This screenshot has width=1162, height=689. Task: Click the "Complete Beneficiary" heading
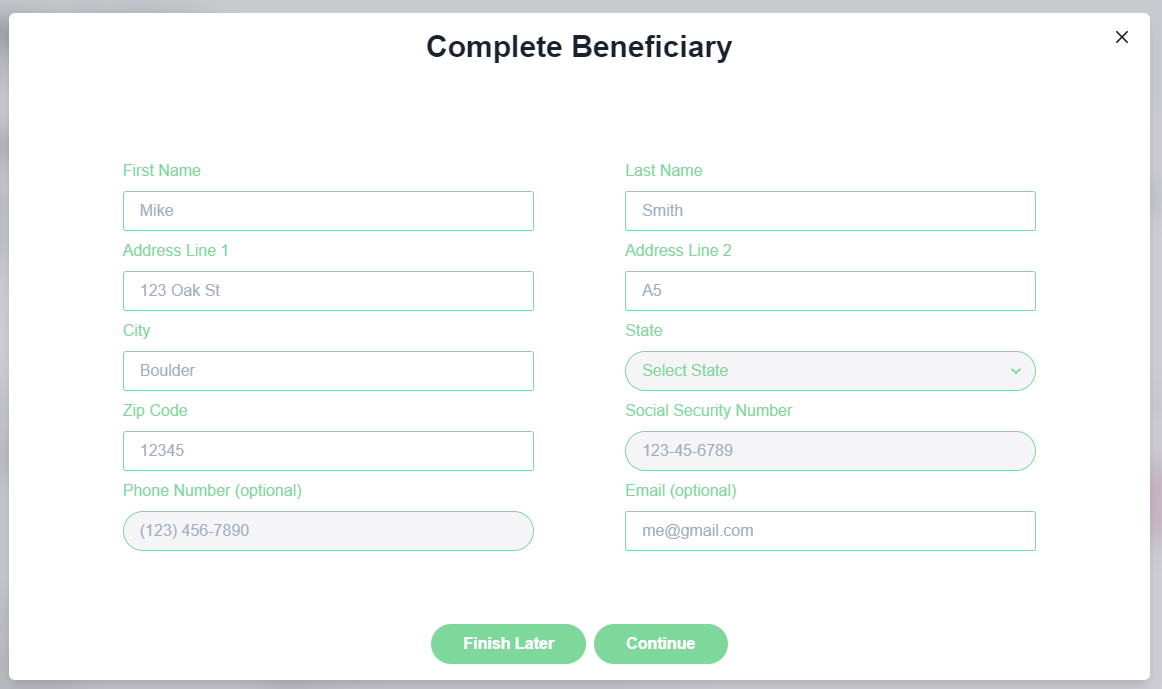point(579,47)
